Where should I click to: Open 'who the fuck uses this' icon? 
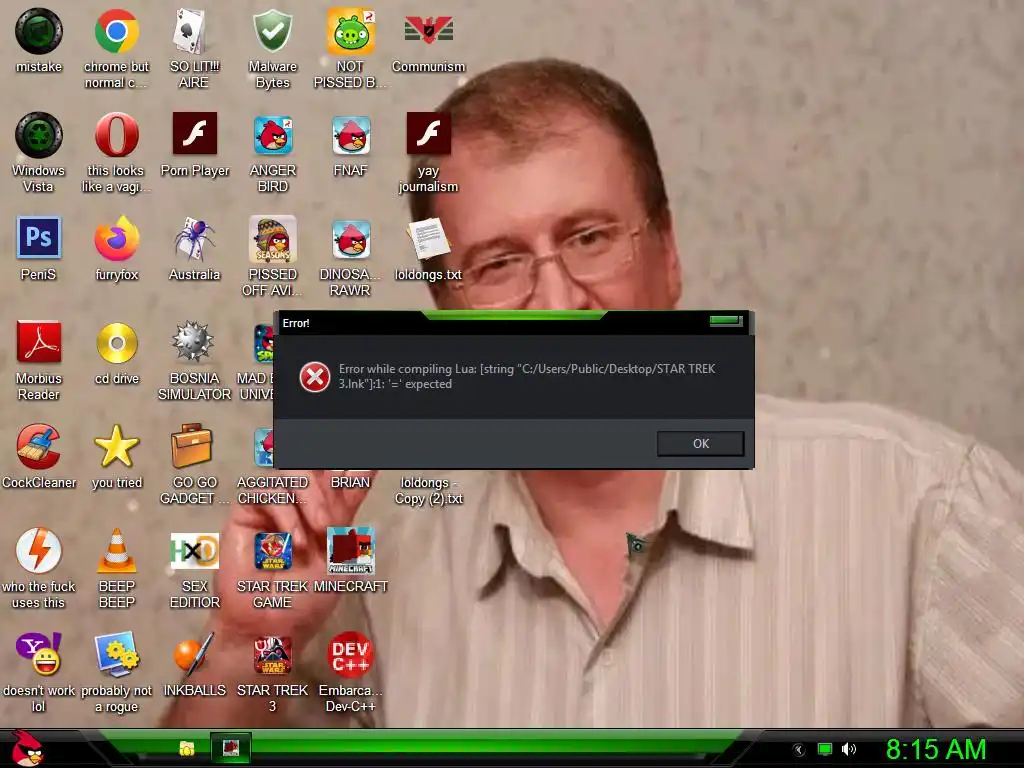click(x=39, y=551)
